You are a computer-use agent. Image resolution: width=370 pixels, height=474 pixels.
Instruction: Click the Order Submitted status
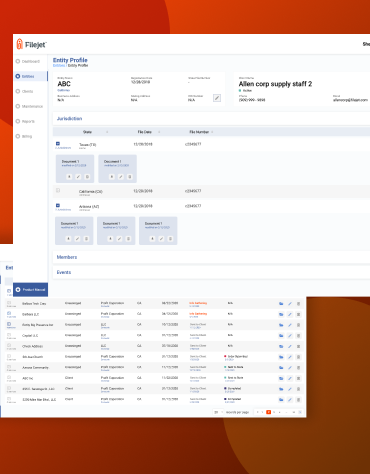coord(238,356)
